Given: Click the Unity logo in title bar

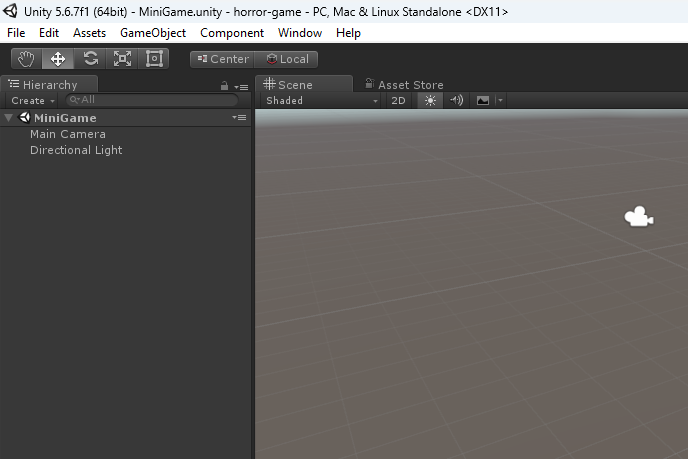Looking at the screenshot, I should pyautogui.click(x=10, y=11).
